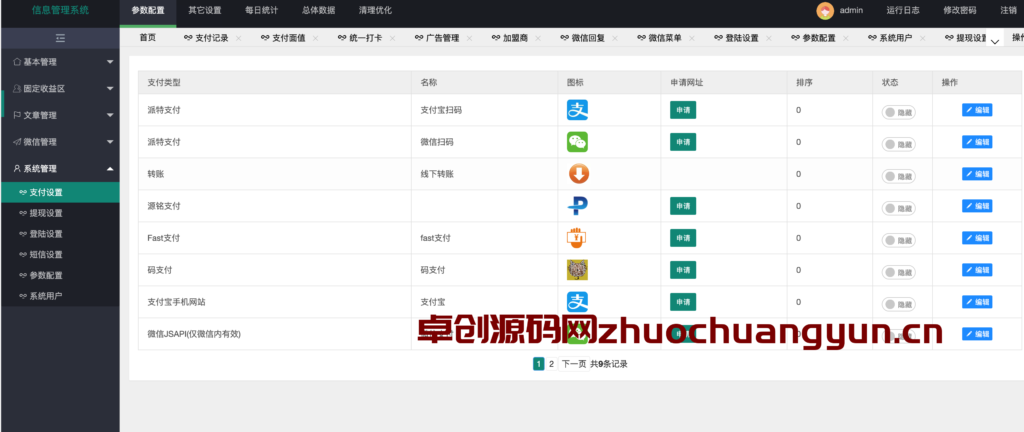This screenshot has width=1024, height=432.
Task: Select 登陆设置 in the sidebar
Action: click(60, 234)
